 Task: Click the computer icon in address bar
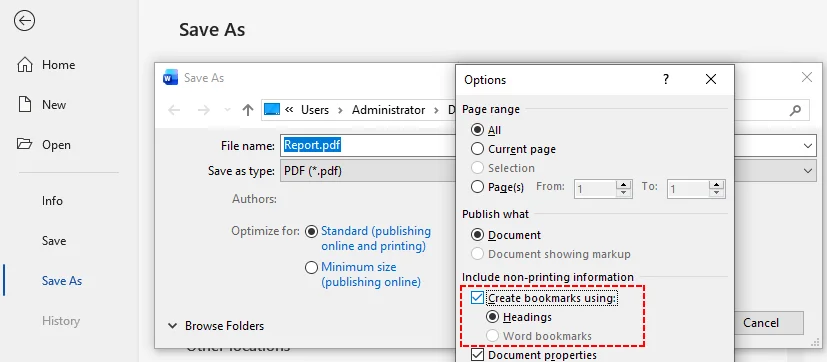pyautogui.click(x=272, y=110)
